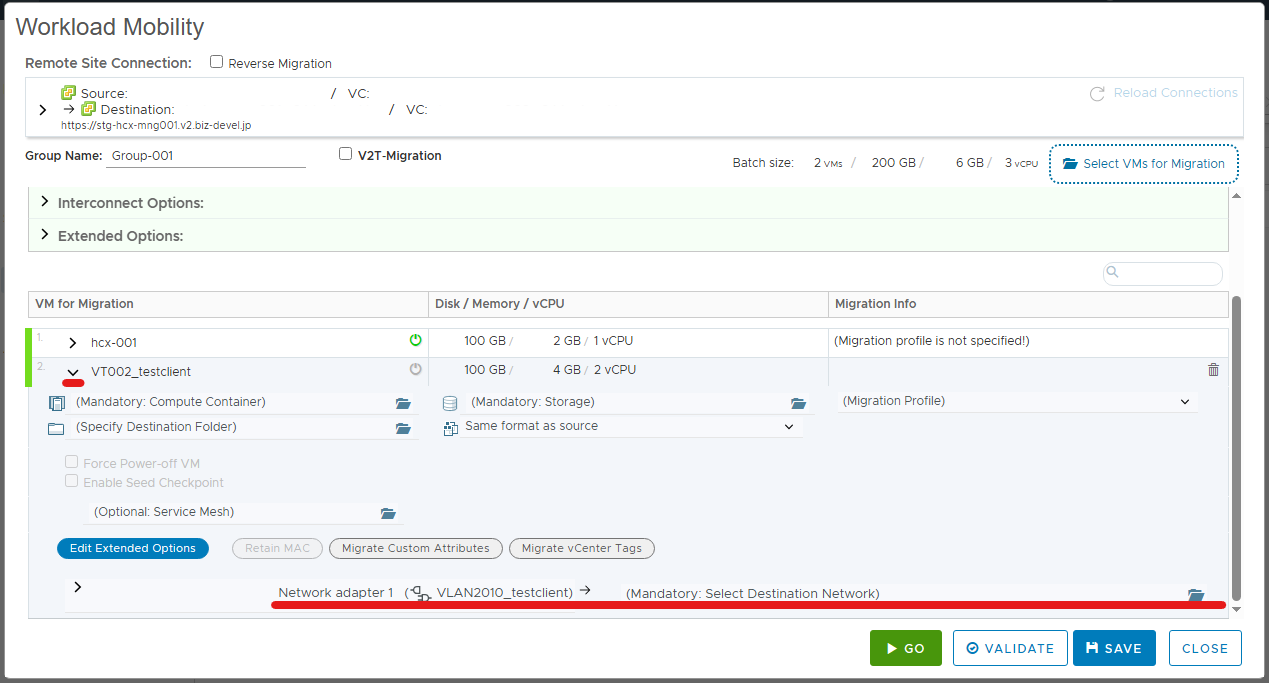The image size is (1269, 683).
Task: Click Select VMs for Migration
Action: click(1143, 164)
